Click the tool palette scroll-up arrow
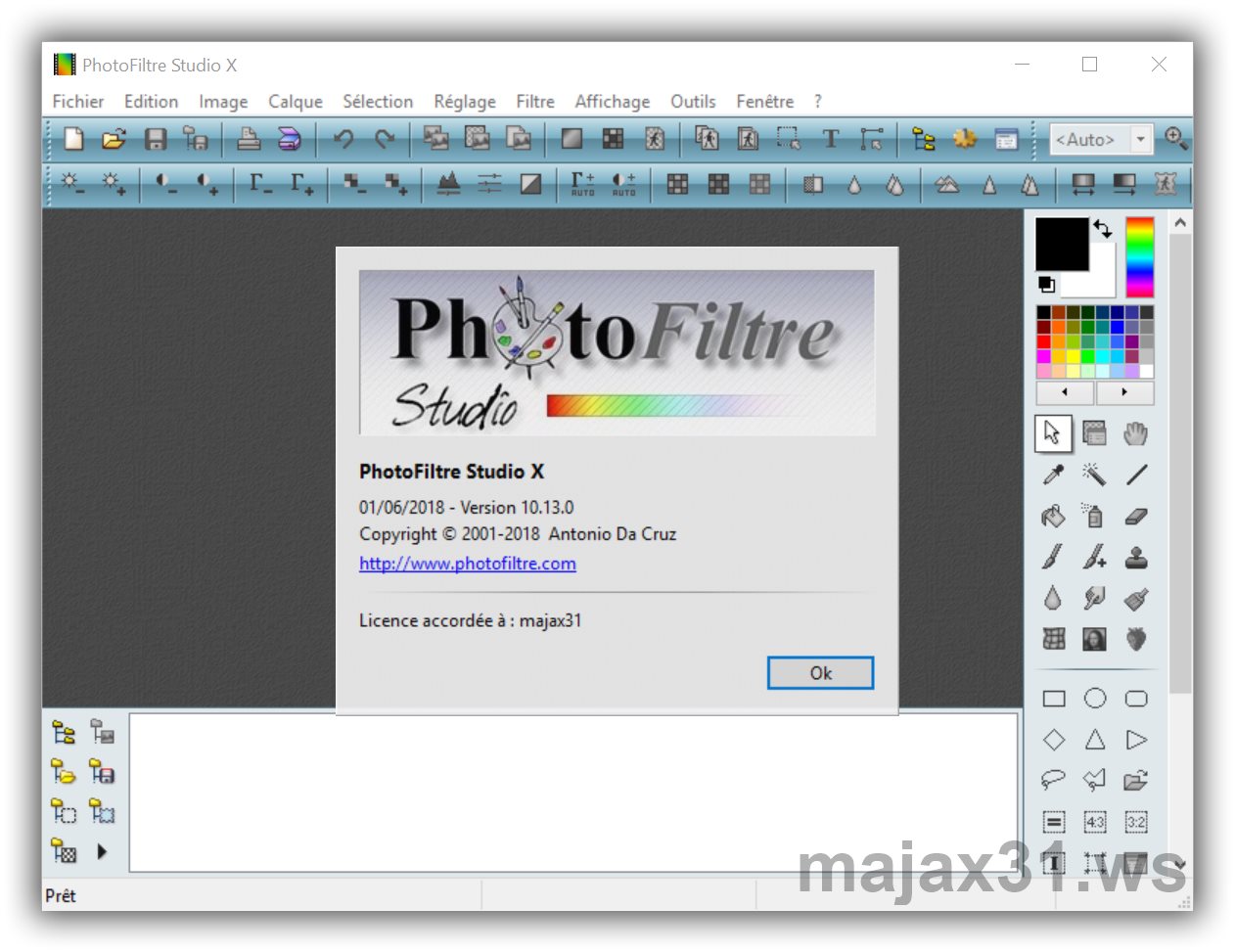This screenshot has height=952, width=1235. coord(1181,223)
